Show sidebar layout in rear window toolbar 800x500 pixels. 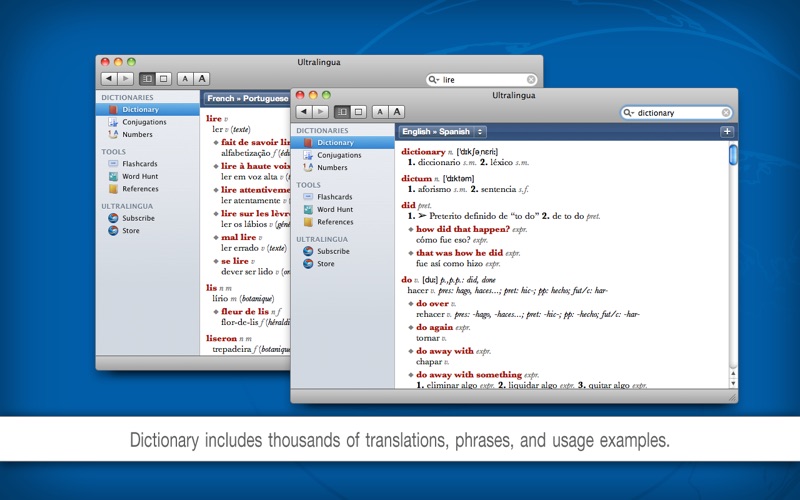point(147,79)
